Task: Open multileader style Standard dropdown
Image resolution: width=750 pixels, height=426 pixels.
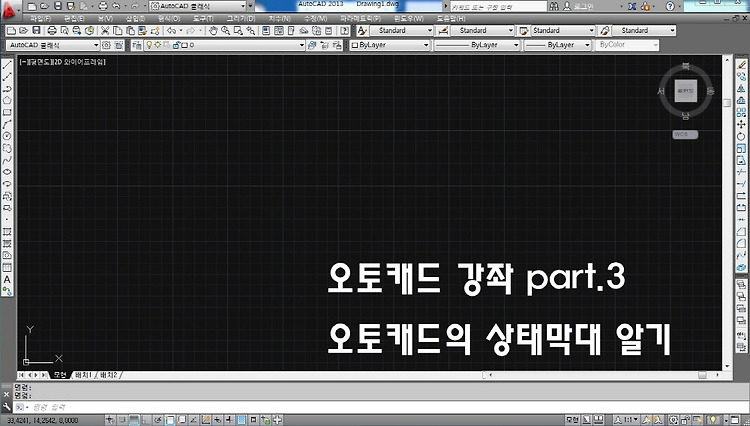Action: pos(644,31)
